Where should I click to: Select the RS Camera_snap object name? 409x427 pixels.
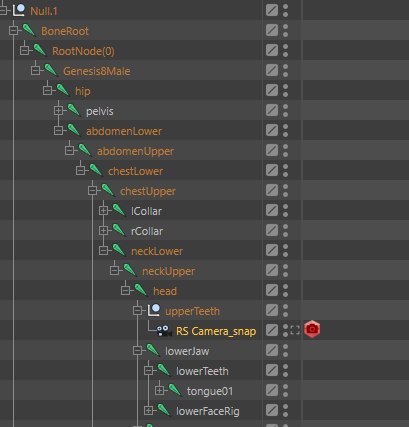point(216,331)
